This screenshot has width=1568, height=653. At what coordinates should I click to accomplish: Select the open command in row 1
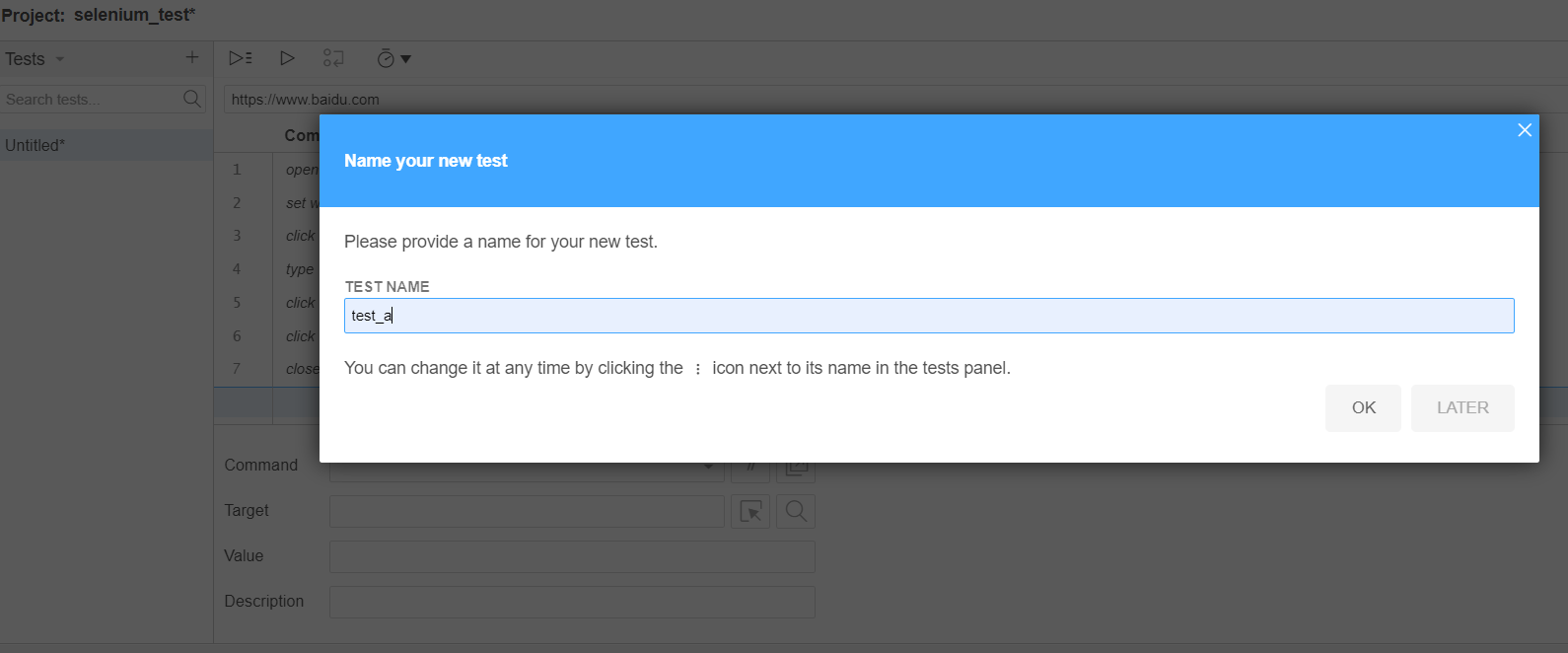[x=302, y=170]
